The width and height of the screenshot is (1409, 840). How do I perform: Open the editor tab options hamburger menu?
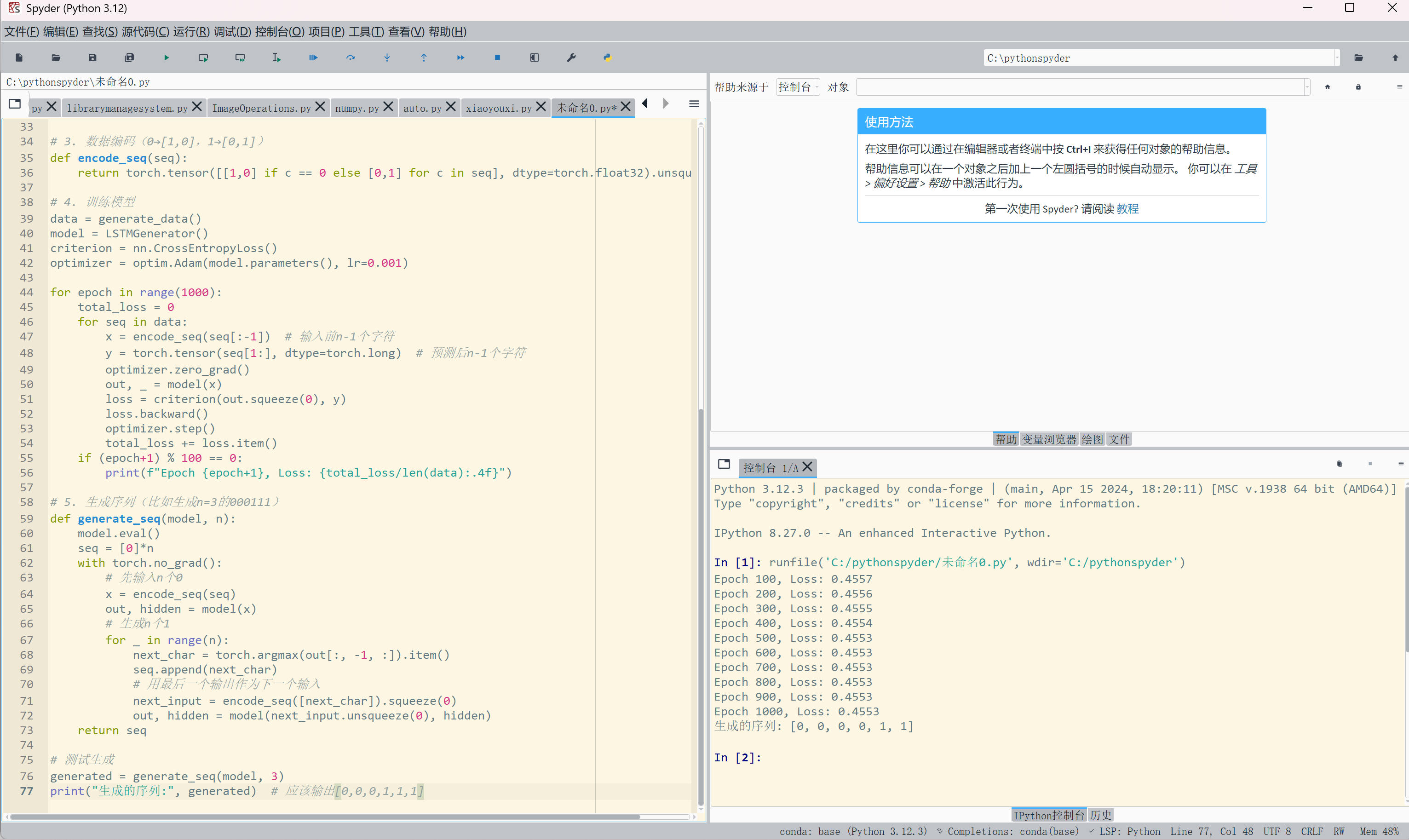pos(694,104)
